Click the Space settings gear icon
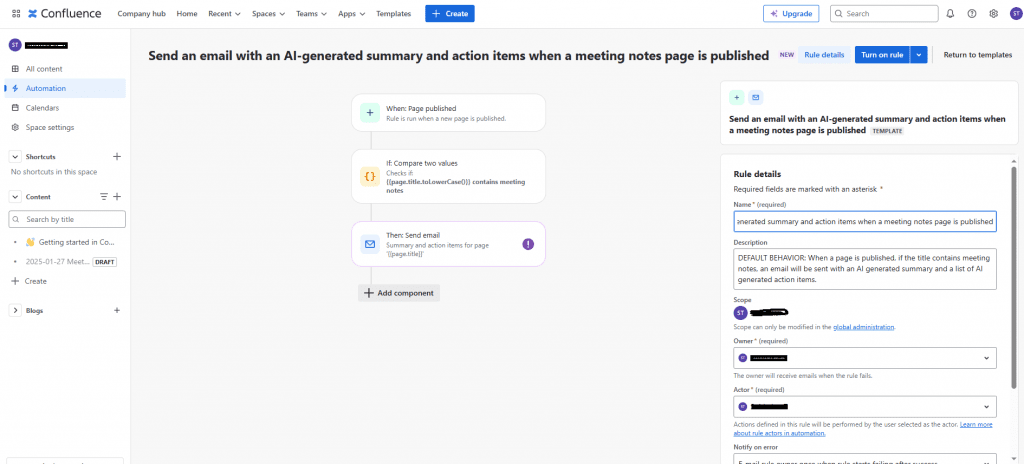The width and height of the screenshot is (1024, 464). (x=15, y=127)
